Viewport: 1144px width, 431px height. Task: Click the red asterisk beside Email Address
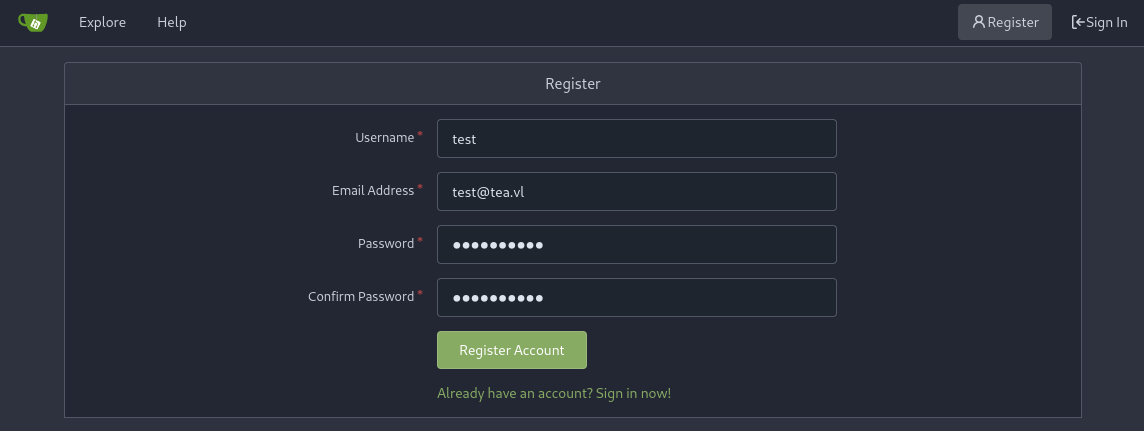tap(420, 188)
